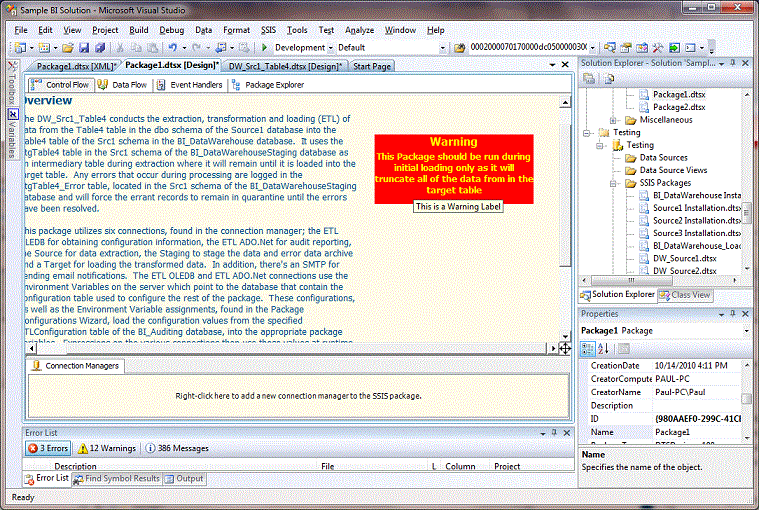Image resolution: width=759 pixels, height=510 pixels.
Task: Select the red Warning annotation box
Action: coord(454,169)
